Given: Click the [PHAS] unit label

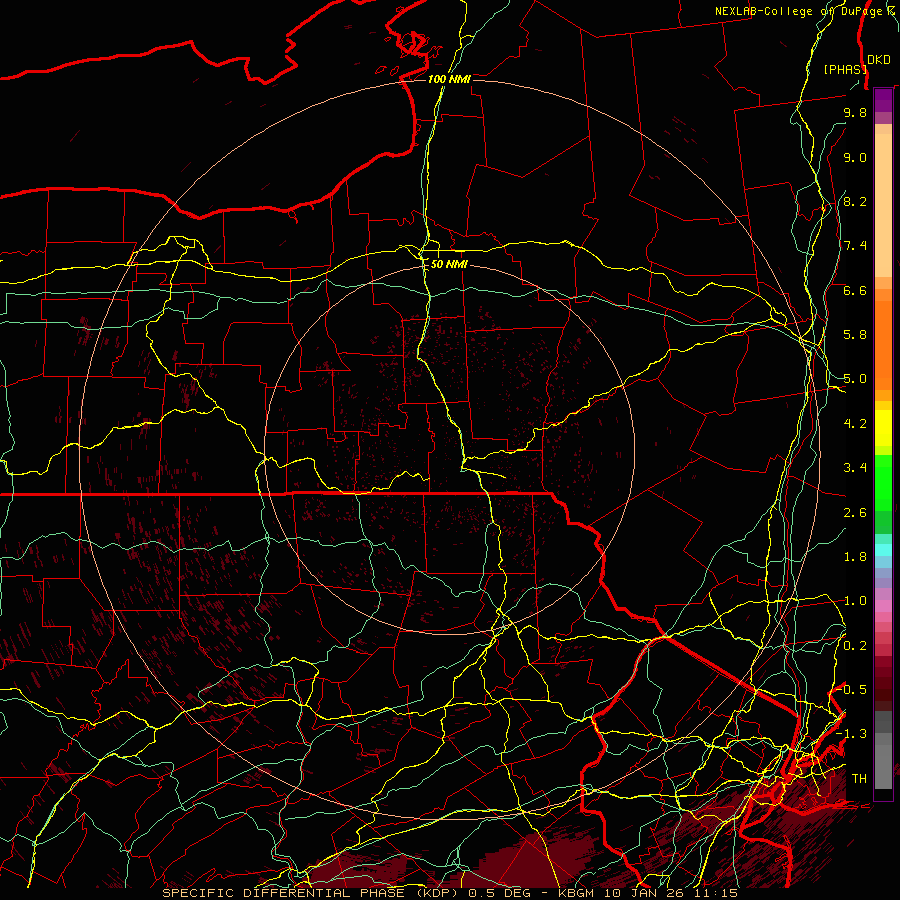Looking at the screenshot, I should pyautogui.click(x=845, y=69).
